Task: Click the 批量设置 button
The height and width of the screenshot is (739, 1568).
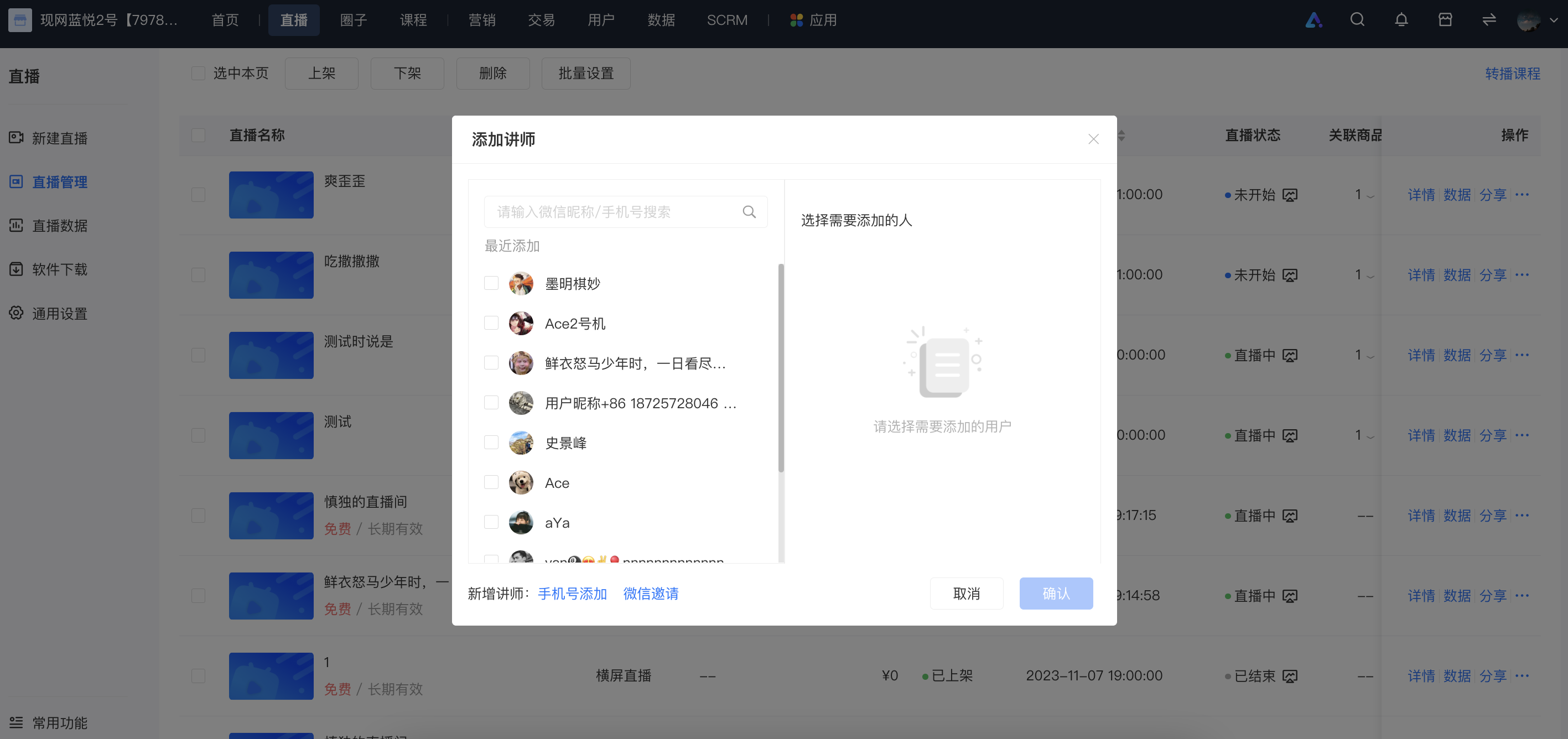Action: pyautogui.click(x=586, y=74)
